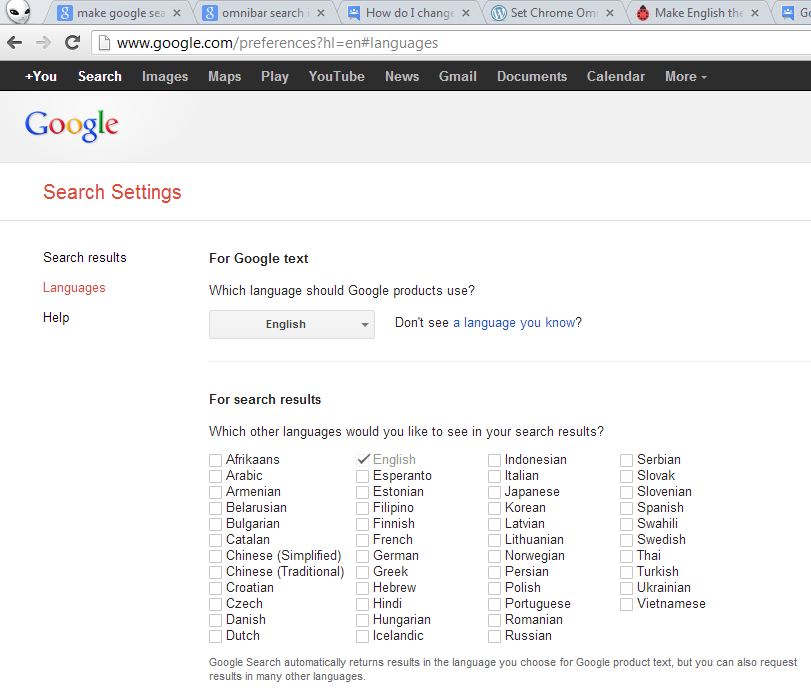This screenshot has height=697, width=811.
Task: Select 'Search results' in sidebar
Action: (85, 257)
